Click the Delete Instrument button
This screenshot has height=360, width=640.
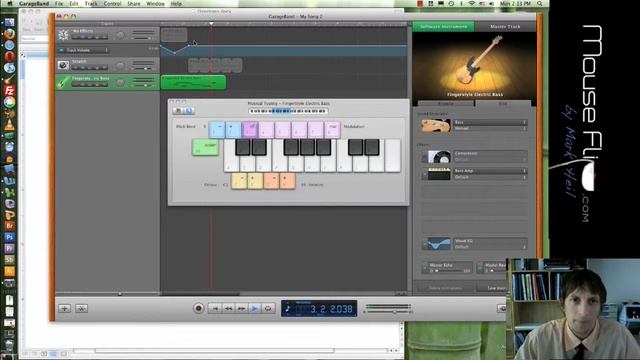click(x=445, y=288)
